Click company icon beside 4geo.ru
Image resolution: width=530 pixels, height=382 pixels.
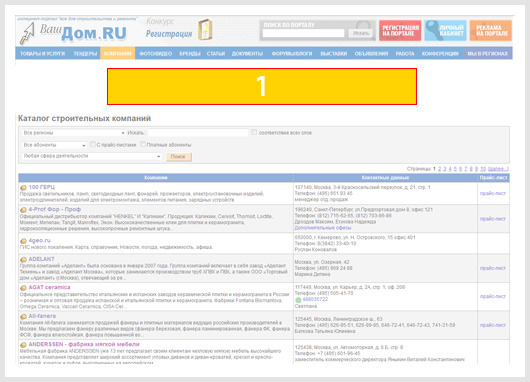tap(23, 241)
